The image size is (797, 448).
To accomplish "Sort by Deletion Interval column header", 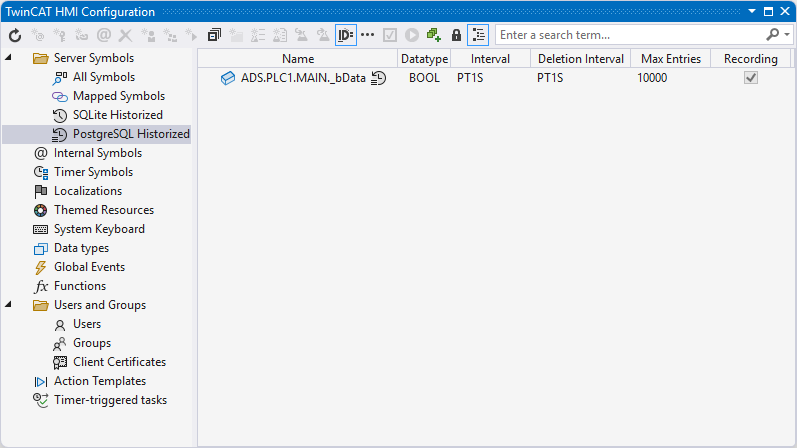I will [x=581, y=59].
